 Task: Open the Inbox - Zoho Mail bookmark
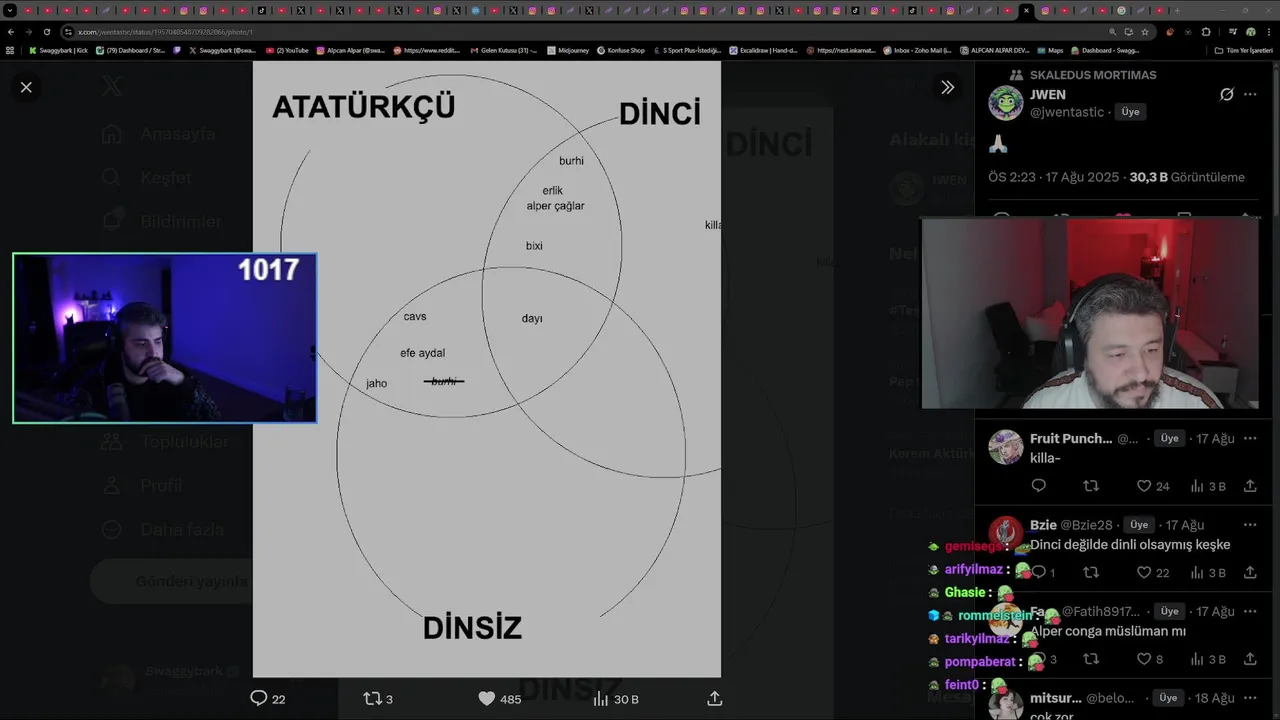[x=917, y=50]
